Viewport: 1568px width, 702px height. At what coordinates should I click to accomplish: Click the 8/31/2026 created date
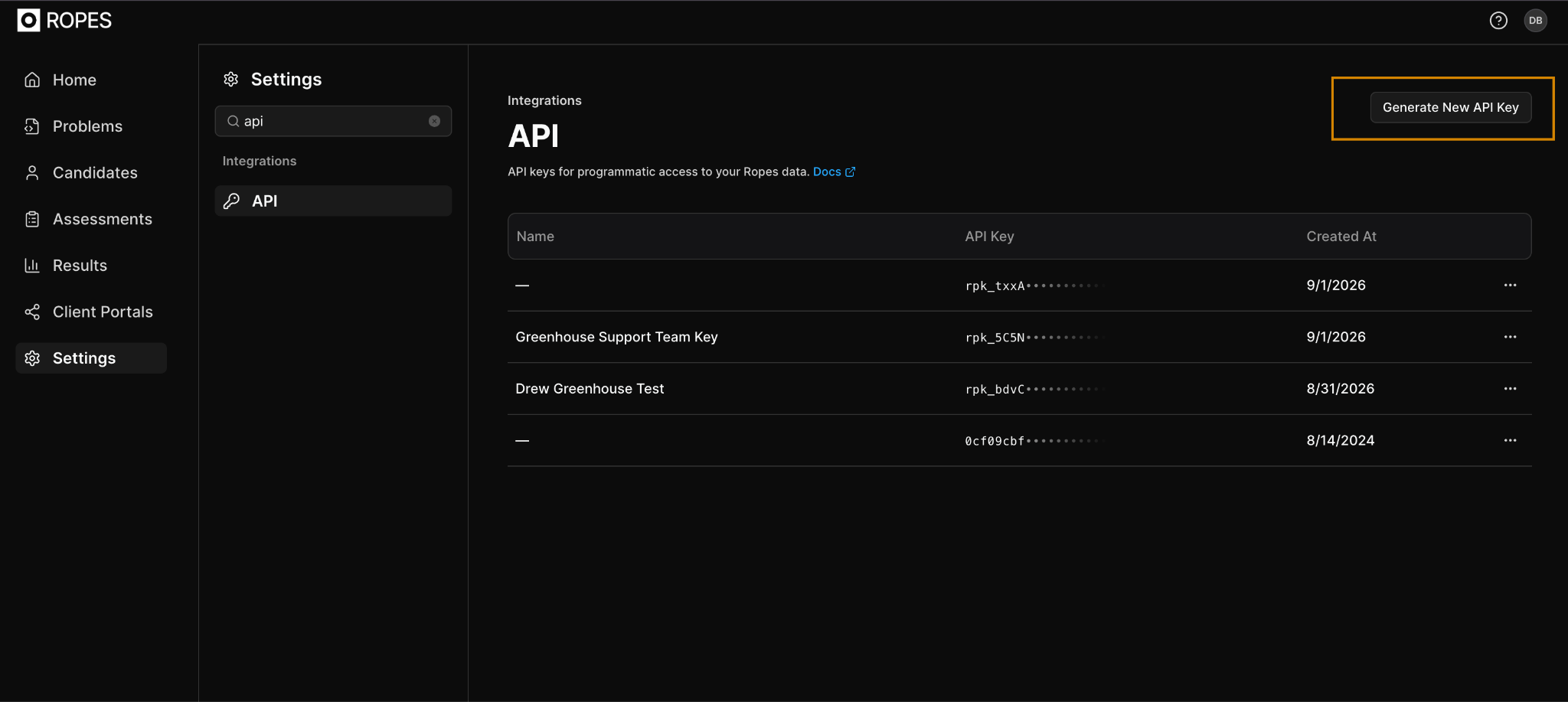(1340, 389)
